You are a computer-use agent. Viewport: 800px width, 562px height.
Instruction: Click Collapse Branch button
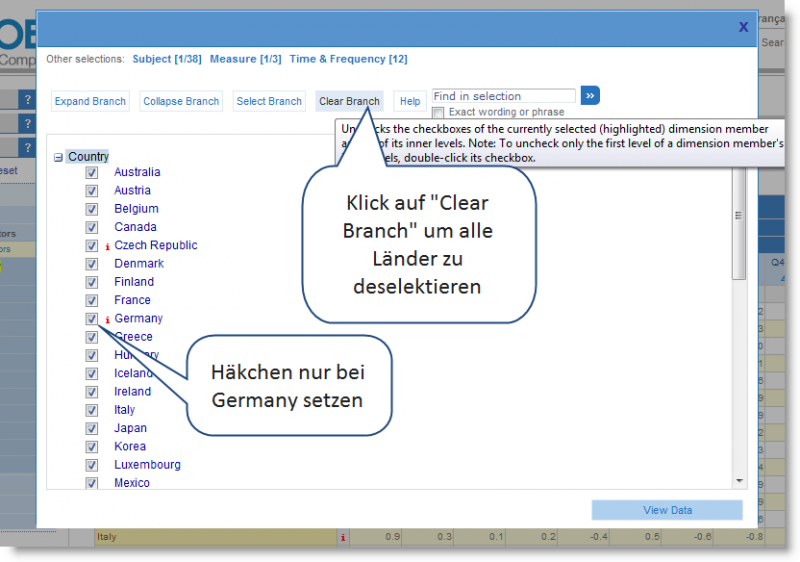pos(181,101)
